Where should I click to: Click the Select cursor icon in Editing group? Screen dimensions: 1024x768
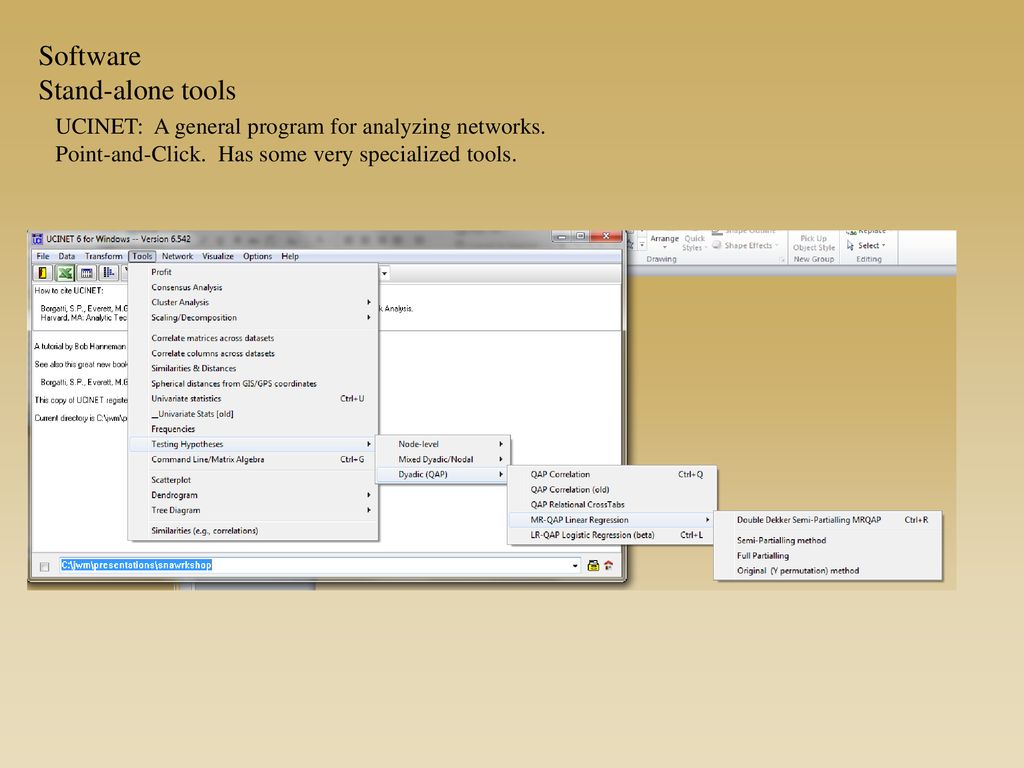coord(850,246)
